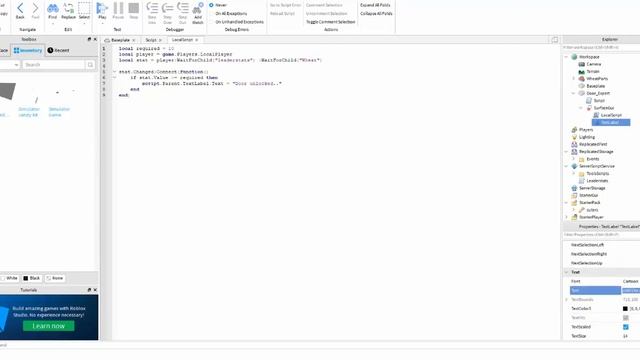Click the Toolbox search magnifier icon

tap(90, 65)
